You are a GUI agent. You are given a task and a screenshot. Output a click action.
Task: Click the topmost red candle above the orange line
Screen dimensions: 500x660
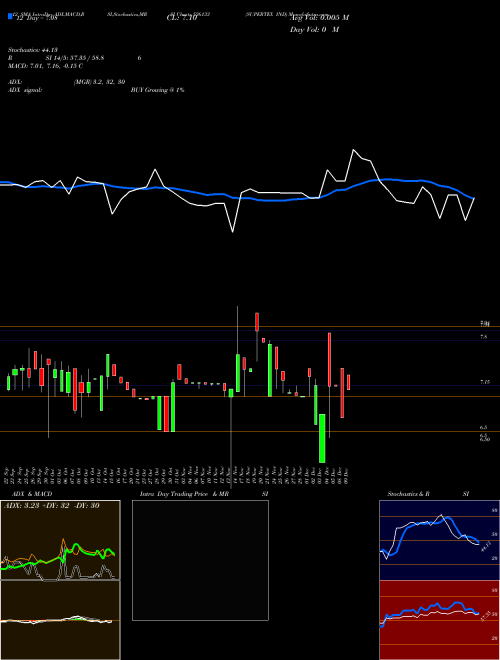[257, 322]
